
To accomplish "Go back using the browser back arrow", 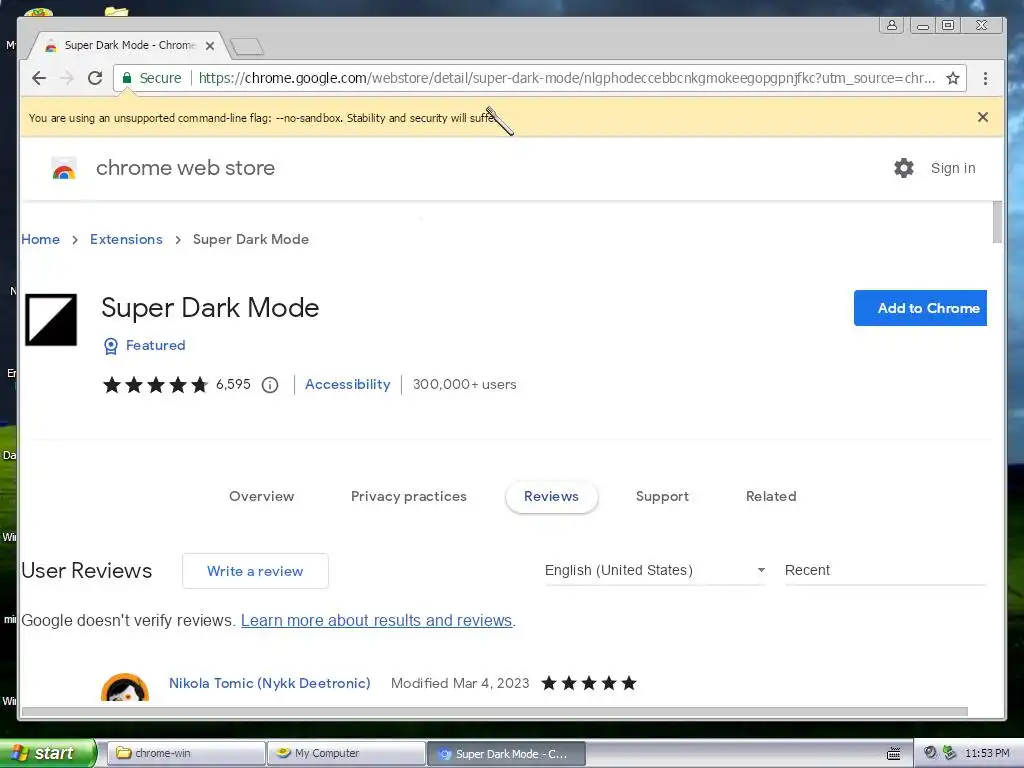I will click(x=39, y=78).
